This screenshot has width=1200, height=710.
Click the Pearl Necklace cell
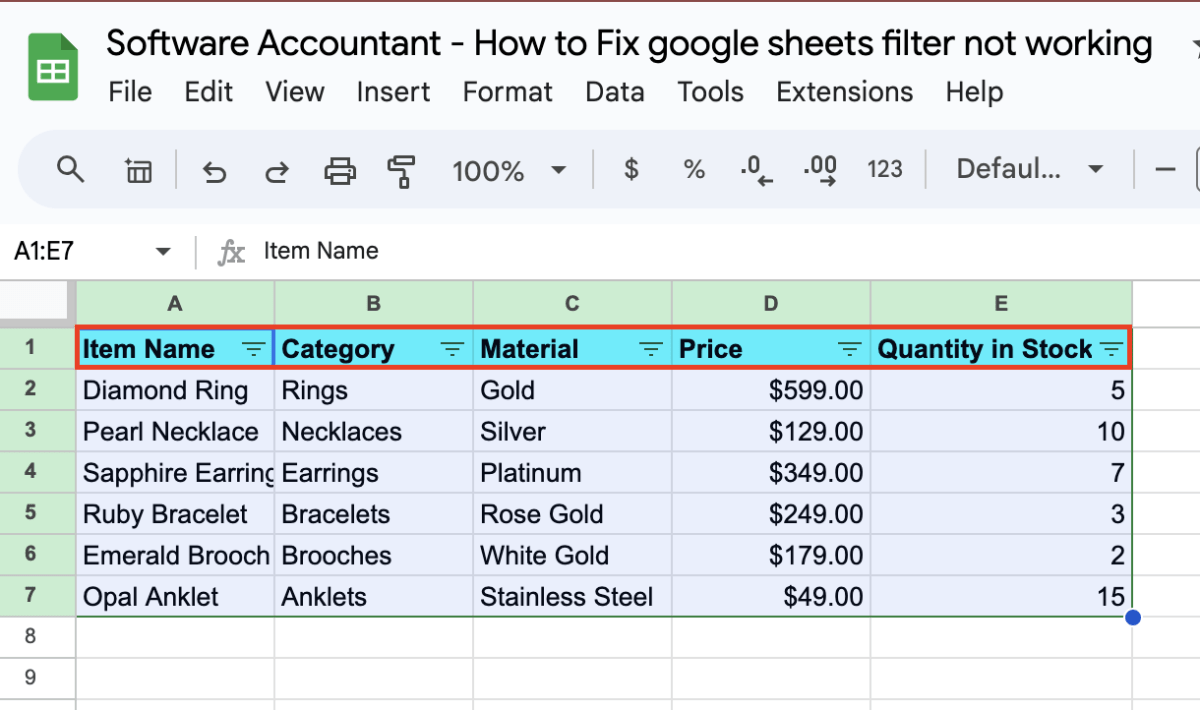click(175, 431)
